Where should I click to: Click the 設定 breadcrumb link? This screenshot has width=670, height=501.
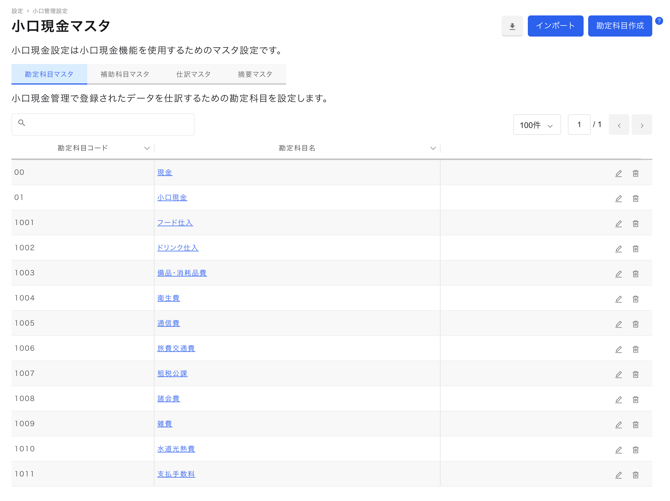tap(17, 11)
